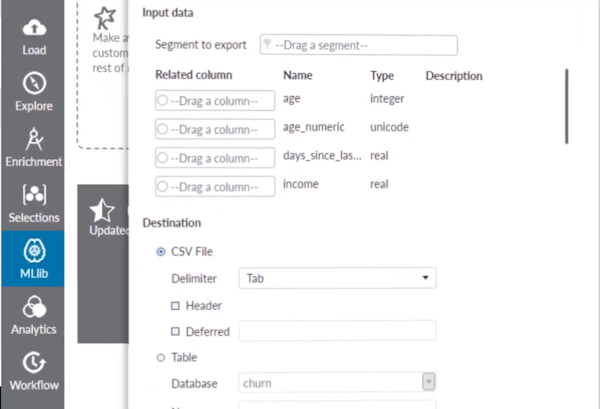This screenshot has width=600, height=409.
Task: Open the Load section in sidebar
Action: (x=33, y=36)
